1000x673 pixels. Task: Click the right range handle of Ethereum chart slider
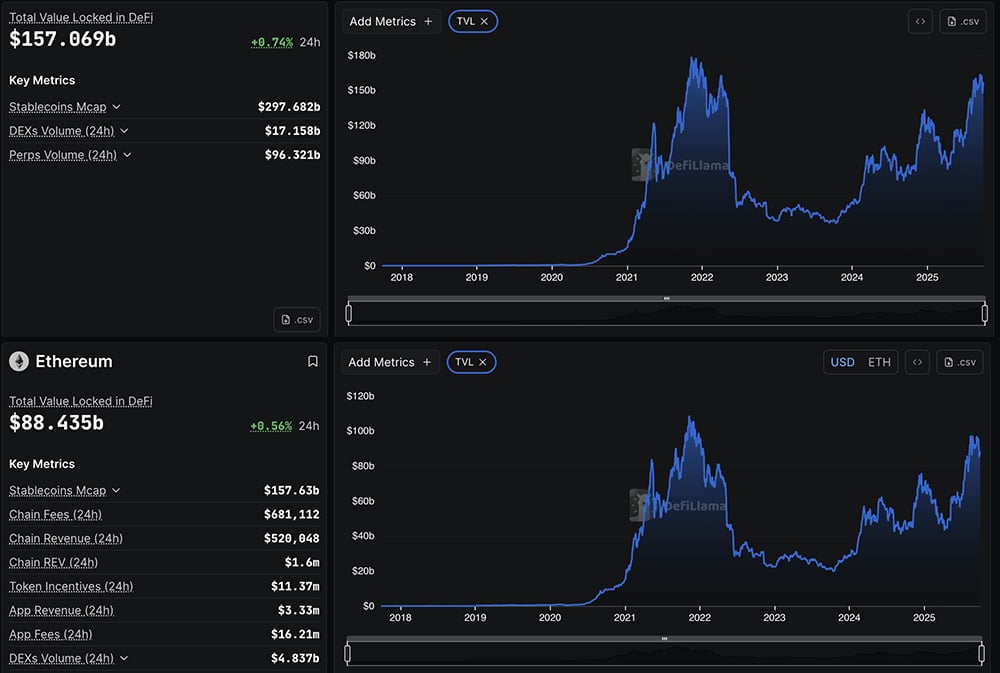(x=982, y=653)
